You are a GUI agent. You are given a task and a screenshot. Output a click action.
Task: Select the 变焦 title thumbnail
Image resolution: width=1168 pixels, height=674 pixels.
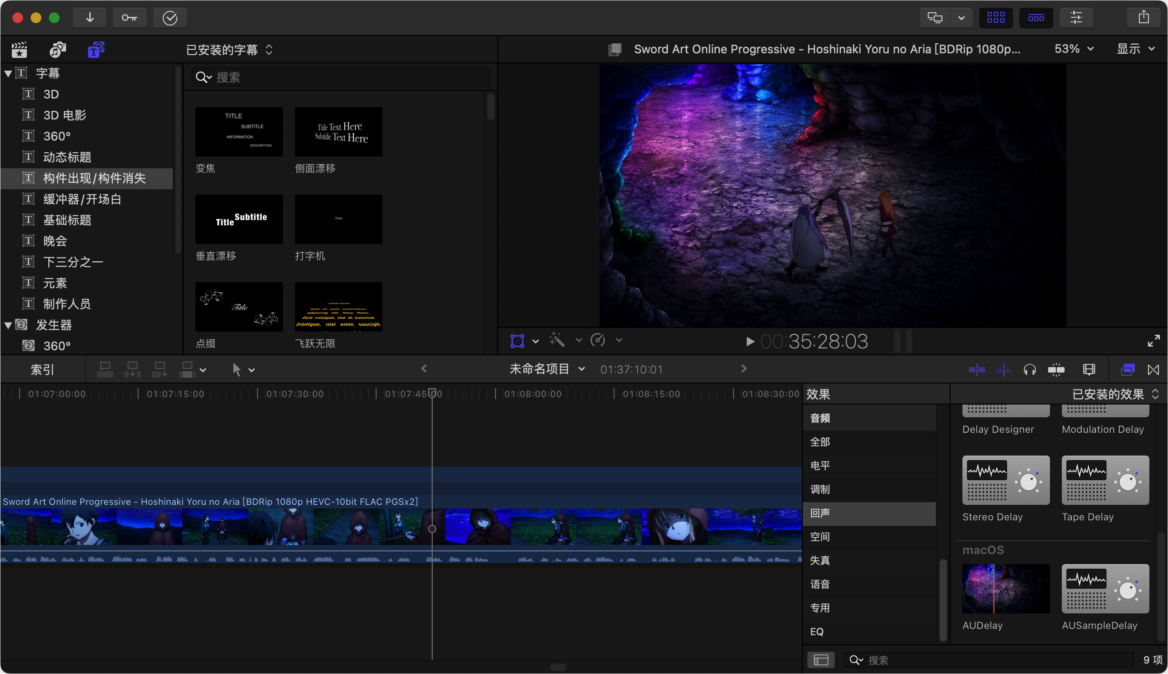[x=239, y=131]
